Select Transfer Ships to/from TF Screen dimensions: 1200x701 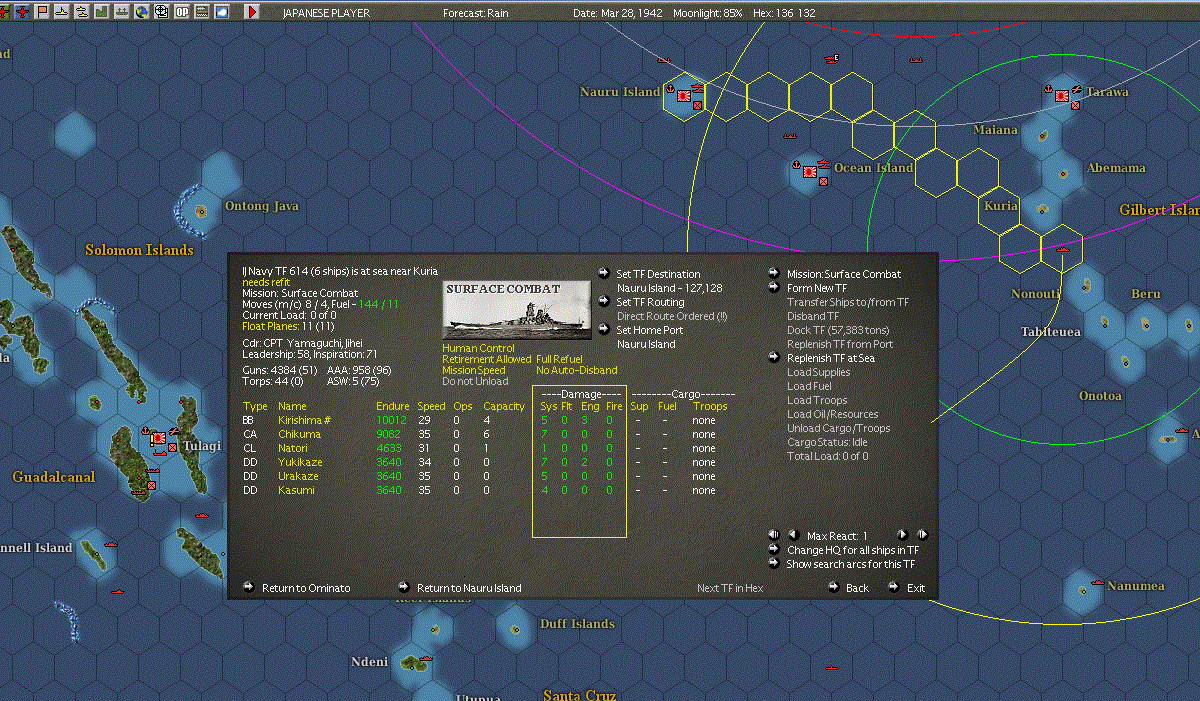[x=848, y=302]
